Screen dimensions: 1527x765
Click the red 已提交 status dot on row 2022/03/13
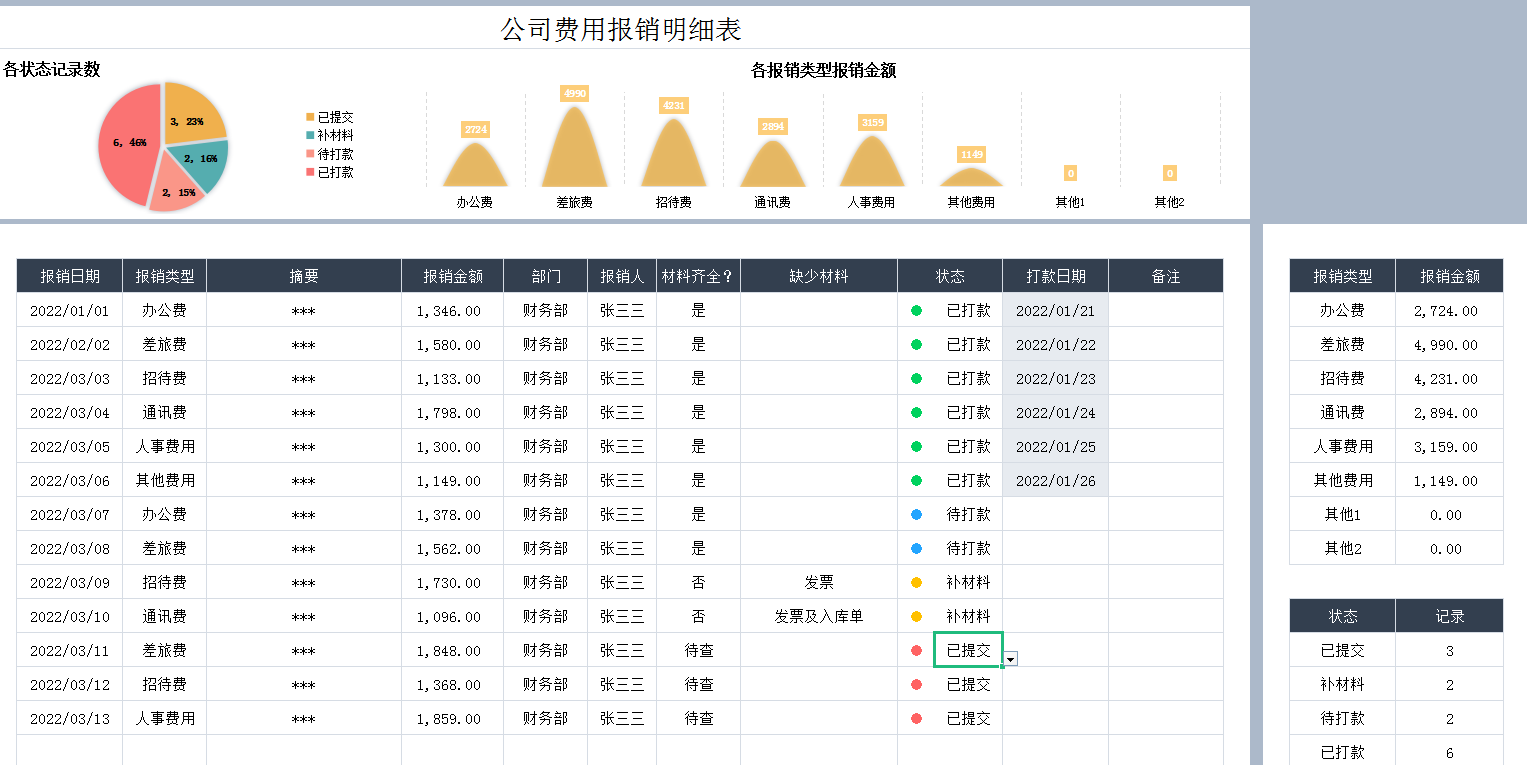(918, 717)
